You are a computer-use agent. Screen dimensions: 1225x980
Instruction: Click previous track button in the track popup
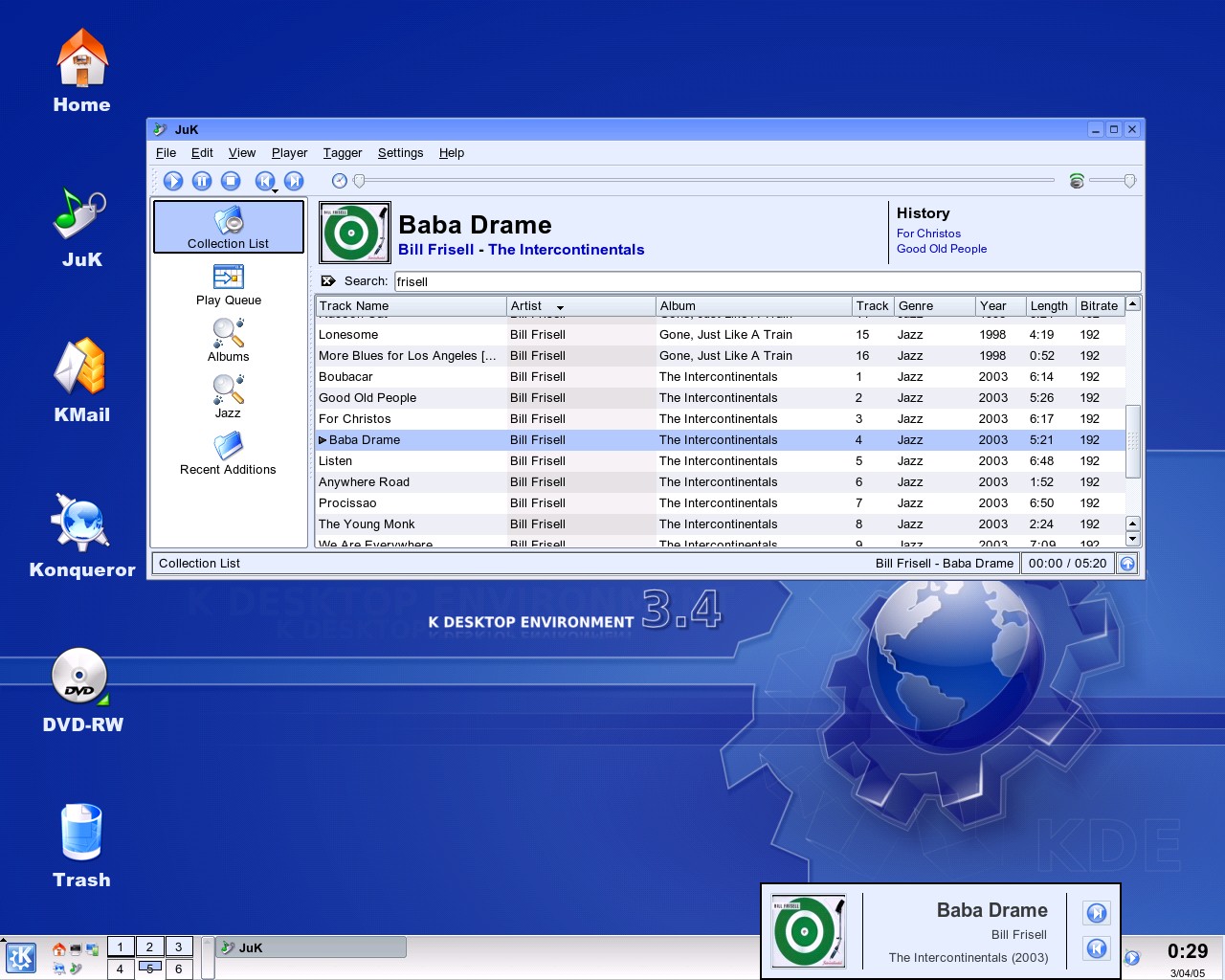(x=1097, y=948)
